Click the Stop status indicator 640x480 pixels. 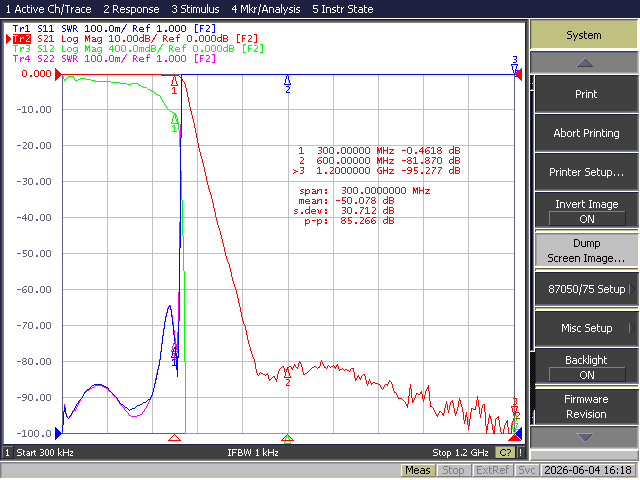(x=453, y=471)
